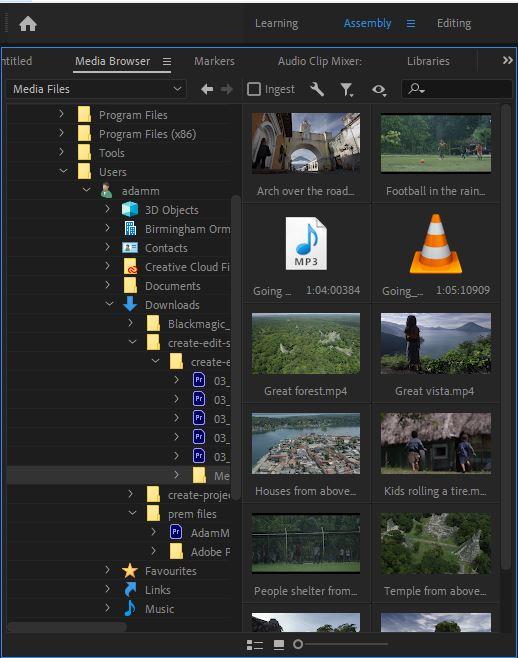The height and width of the screenshot is (658, 518).
Task: Switch to list view
Action: click(x=255, y=645)
